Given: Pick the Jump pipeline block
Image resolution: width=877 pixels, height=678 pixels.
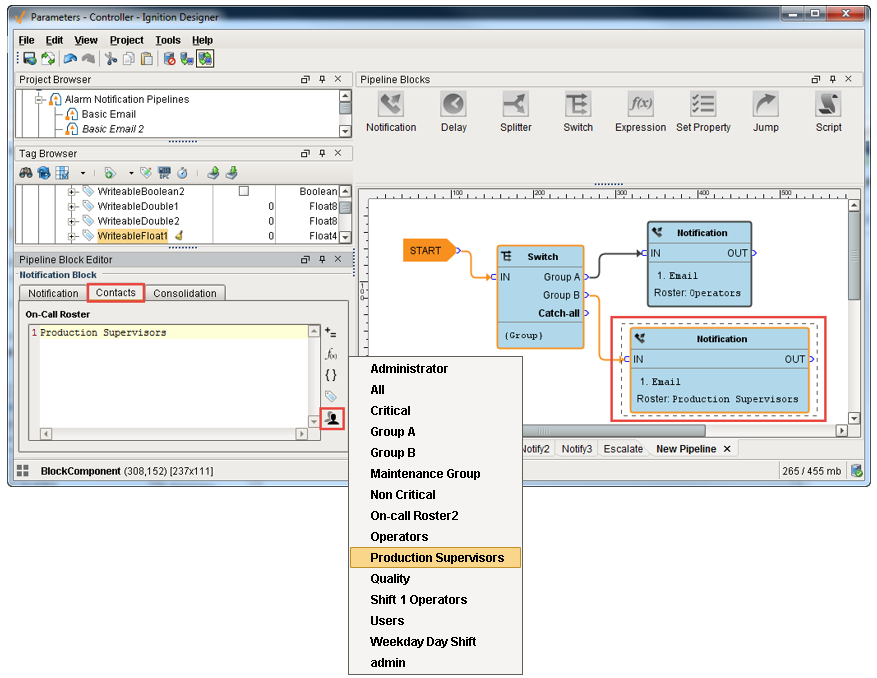Looking at the screenshot, I should click(x=766, y=112).
